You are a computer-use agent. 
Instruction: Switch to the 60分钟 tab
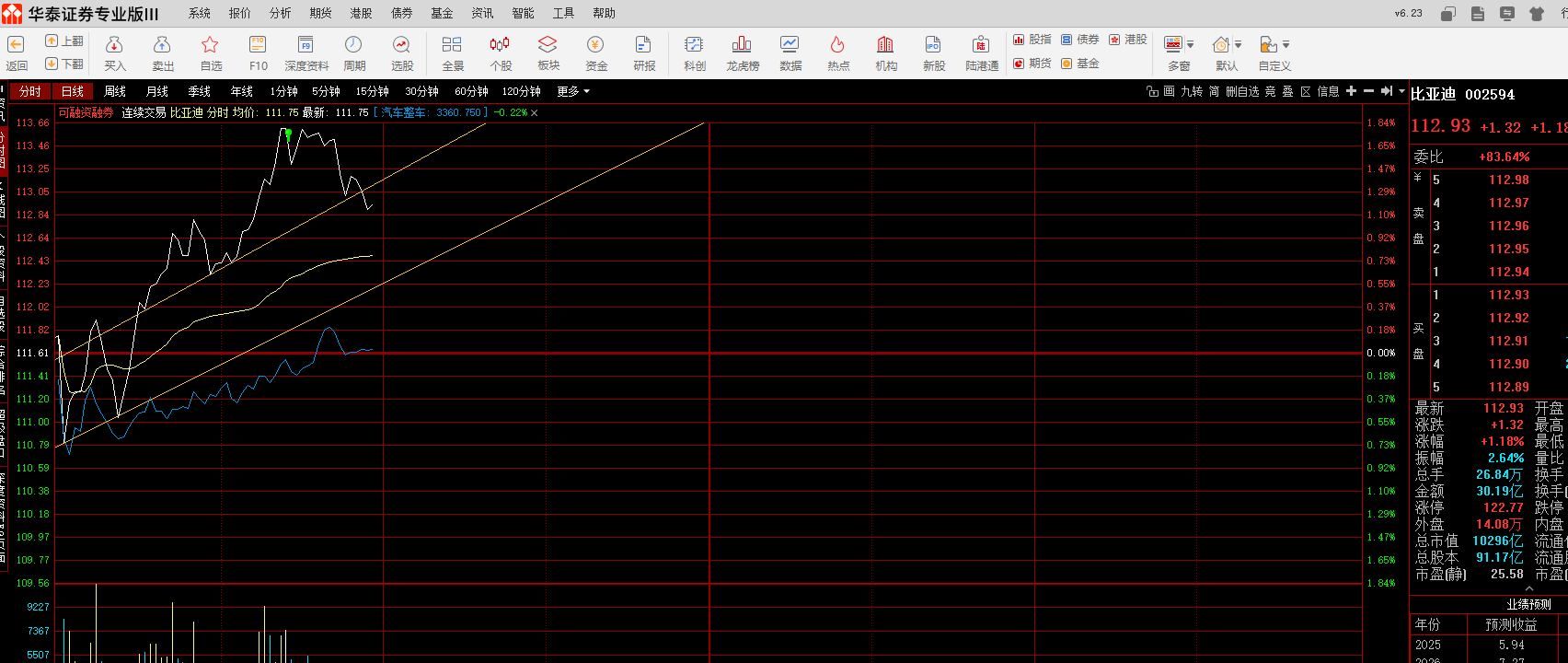click(x=471, y=91)
